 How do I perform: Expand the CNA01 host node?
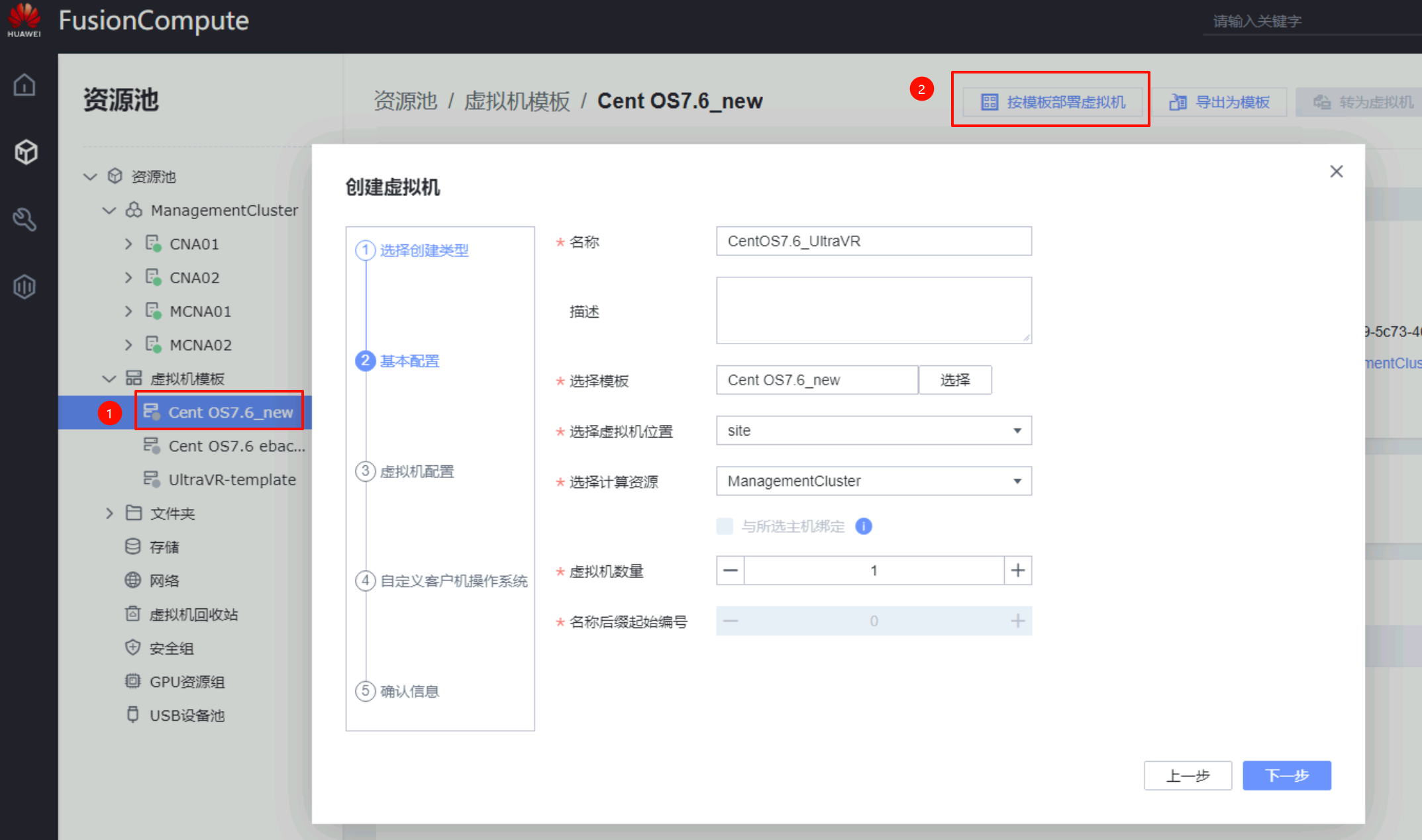click(128, 244)
